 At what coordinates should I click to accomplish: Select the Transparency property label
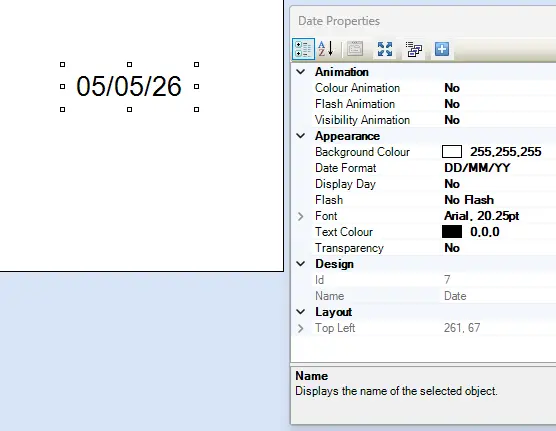tap(349, 248)
